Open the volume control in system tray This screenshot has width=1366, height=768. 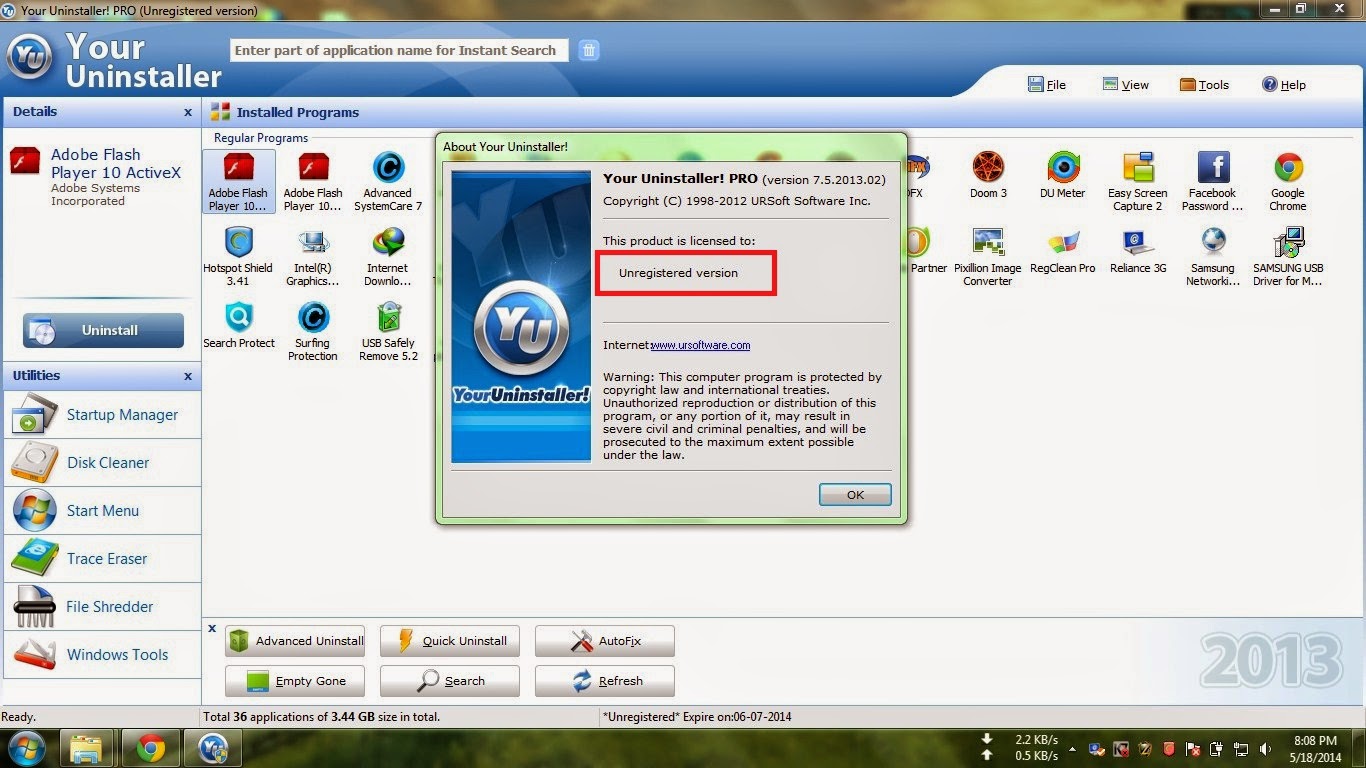coord(1266,749)
